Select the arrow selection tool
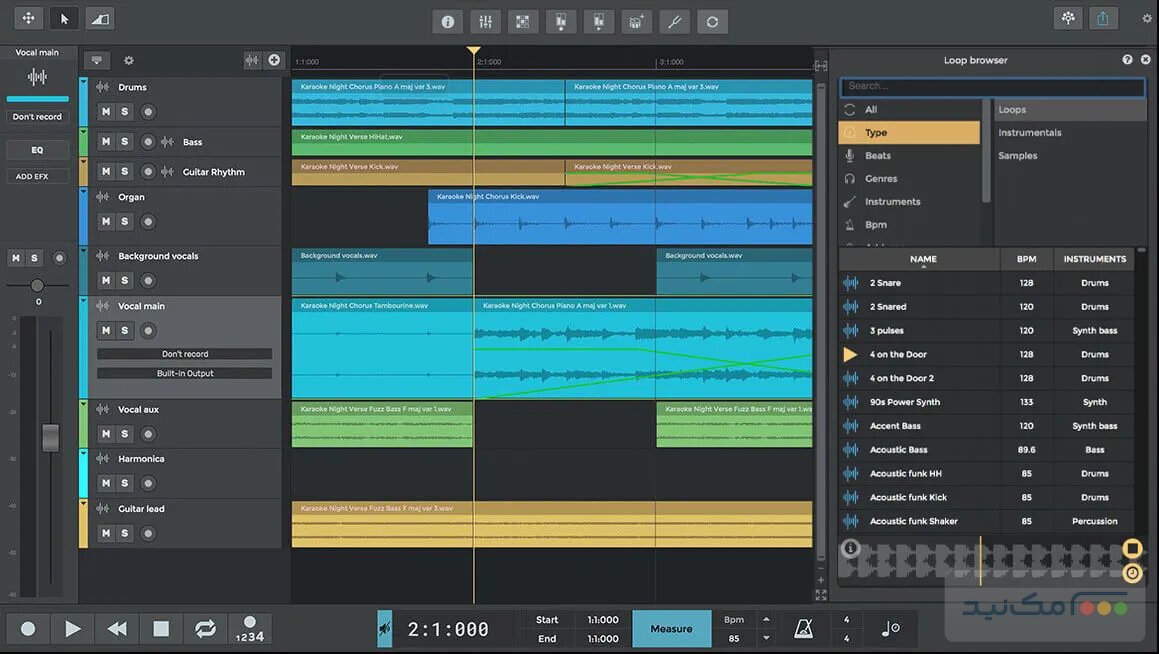This screenshot has height=654, width=1159. tap(63, 17)
